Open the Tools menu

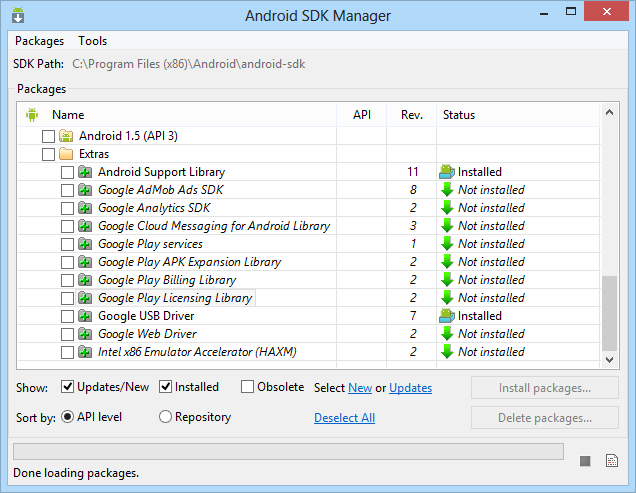pyautogui.click(x=93, y=41)
